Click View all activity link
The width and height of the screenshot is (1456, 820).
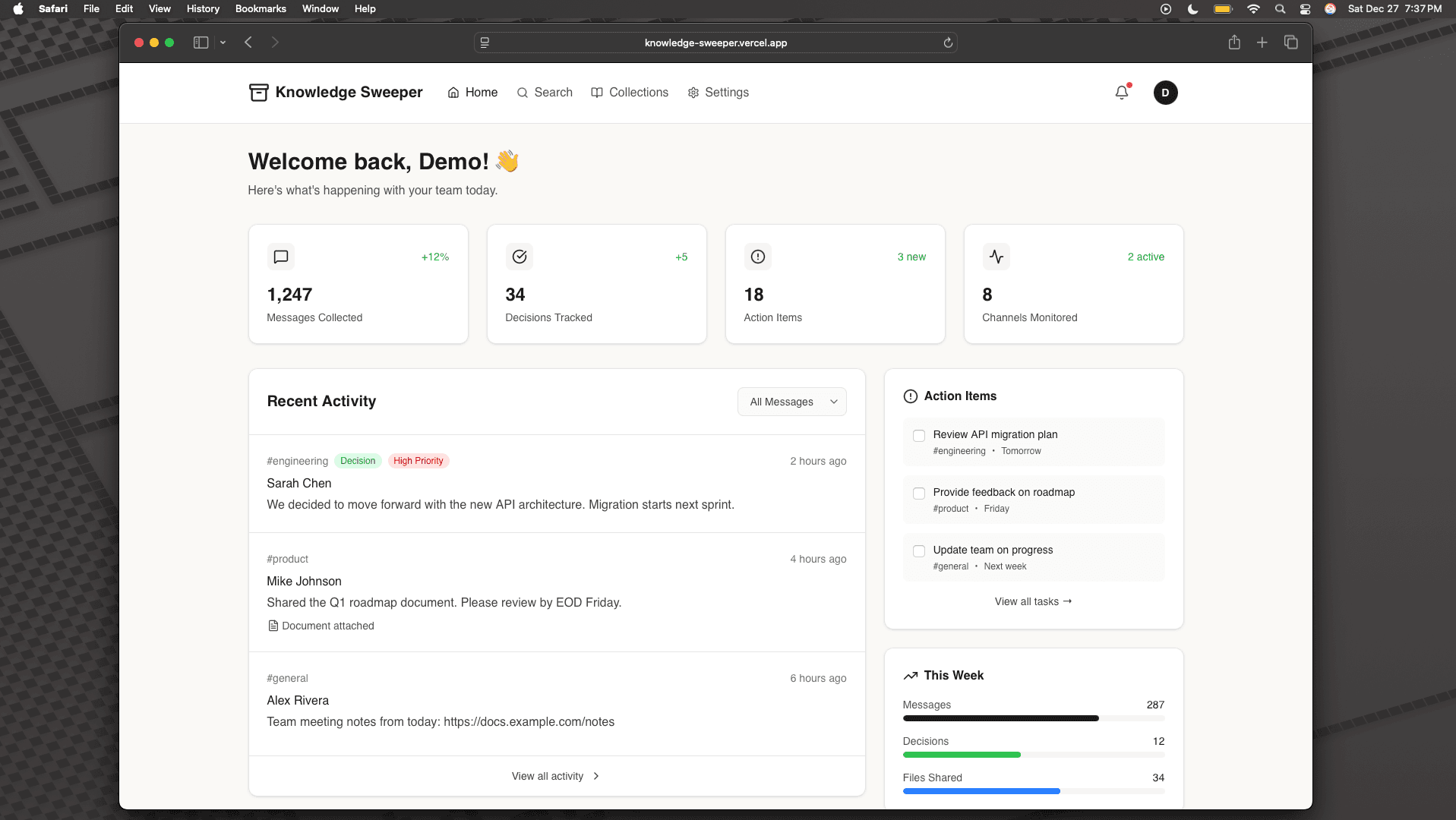[556, 776]
